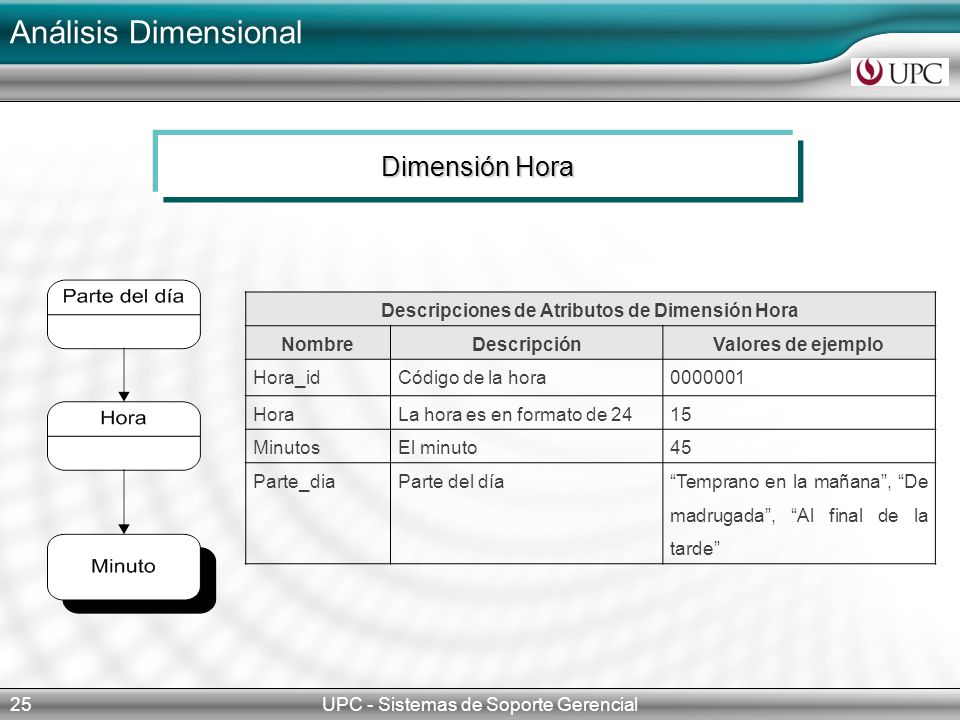The width and height of the screenshot is (960, 720).
Task: Select the 'Código de la hora' cell
Action: click(x=527, y=378)
